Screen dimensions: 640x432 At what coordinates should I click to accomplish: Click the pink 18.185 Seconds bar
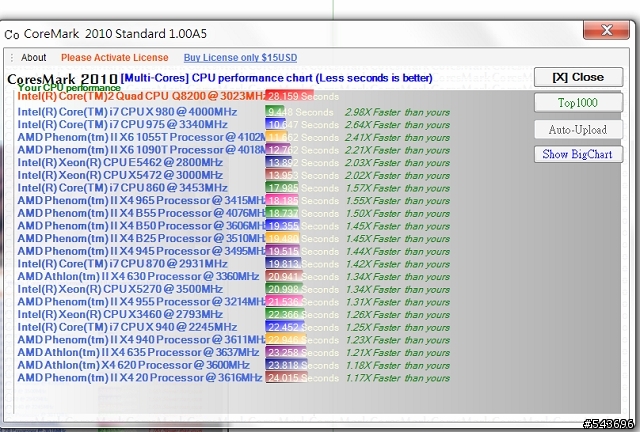coord(282,200)
